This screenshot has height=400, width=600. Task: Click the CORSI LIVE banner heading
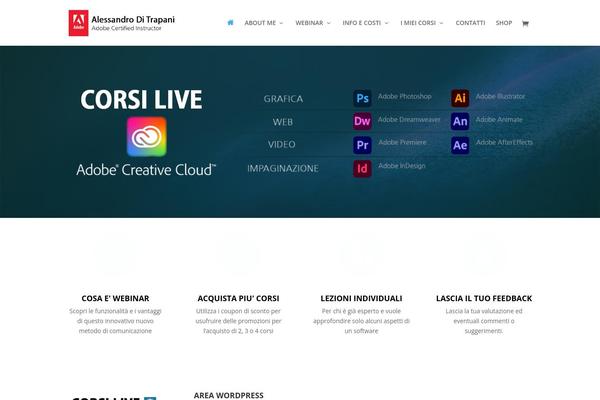pos(141,100)
